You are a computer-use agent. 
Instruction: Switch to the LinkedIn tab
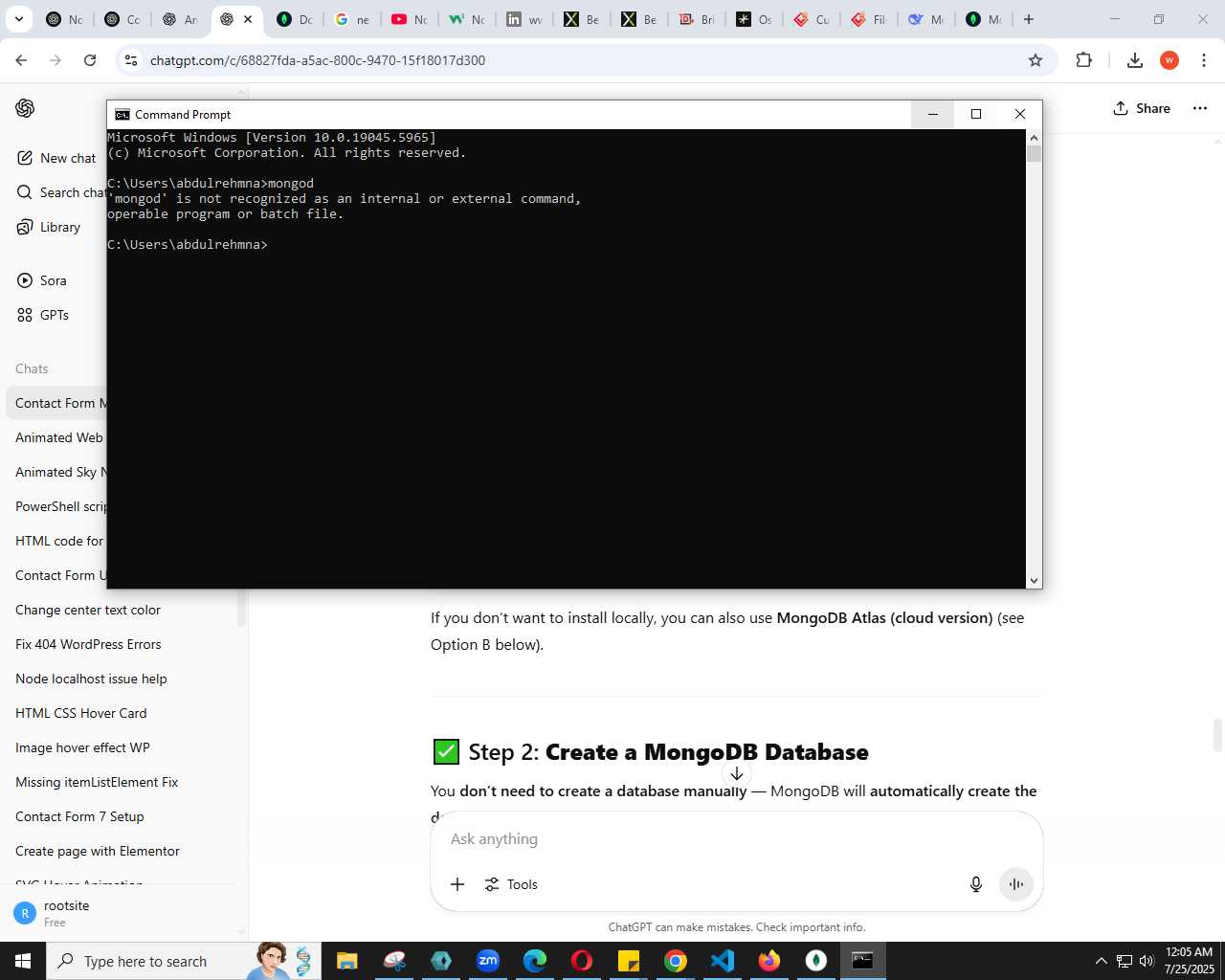coord(523,19)
